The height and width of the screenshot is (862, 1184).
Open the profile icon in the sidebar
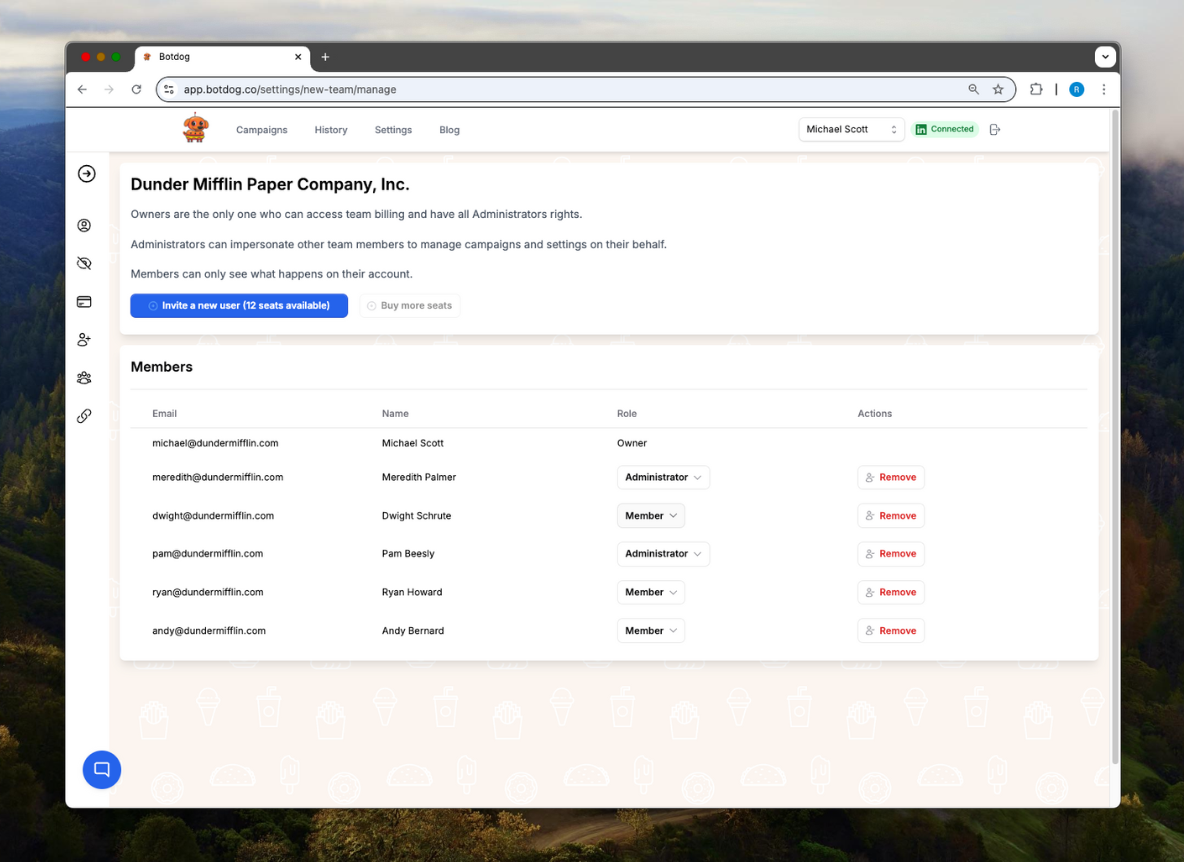pos(85,225)
